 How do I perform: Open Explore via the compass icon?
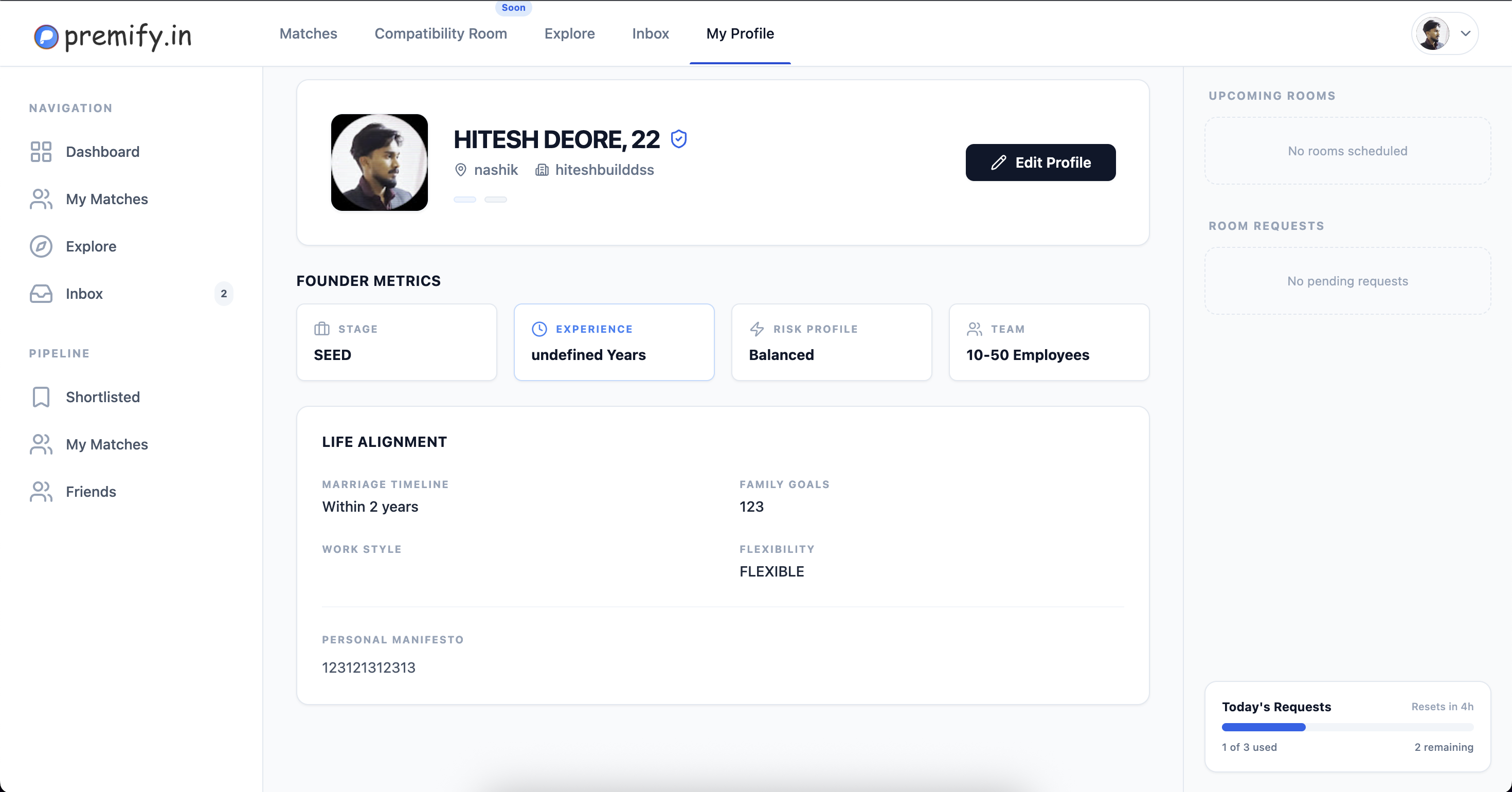(x=41, y=246)
